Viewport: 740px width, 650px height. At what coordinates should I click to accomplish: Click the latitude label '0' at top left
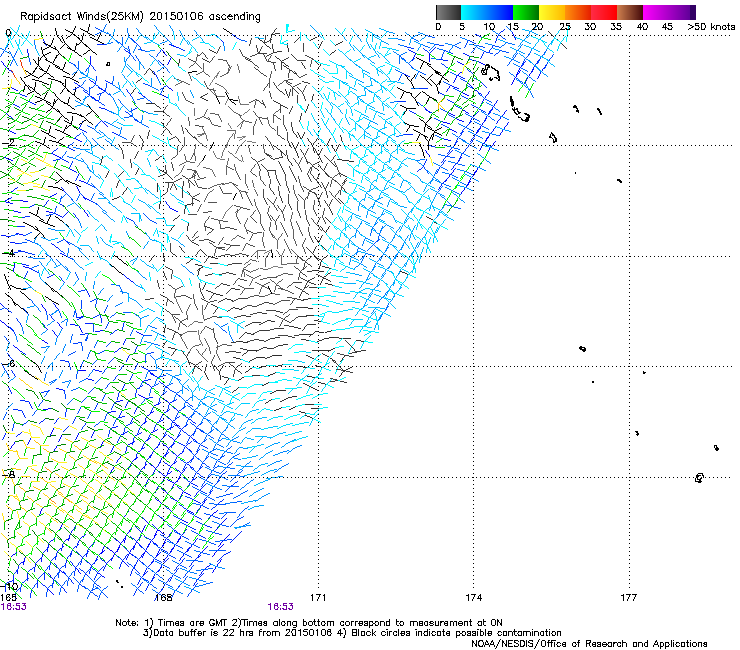(8, 33)
